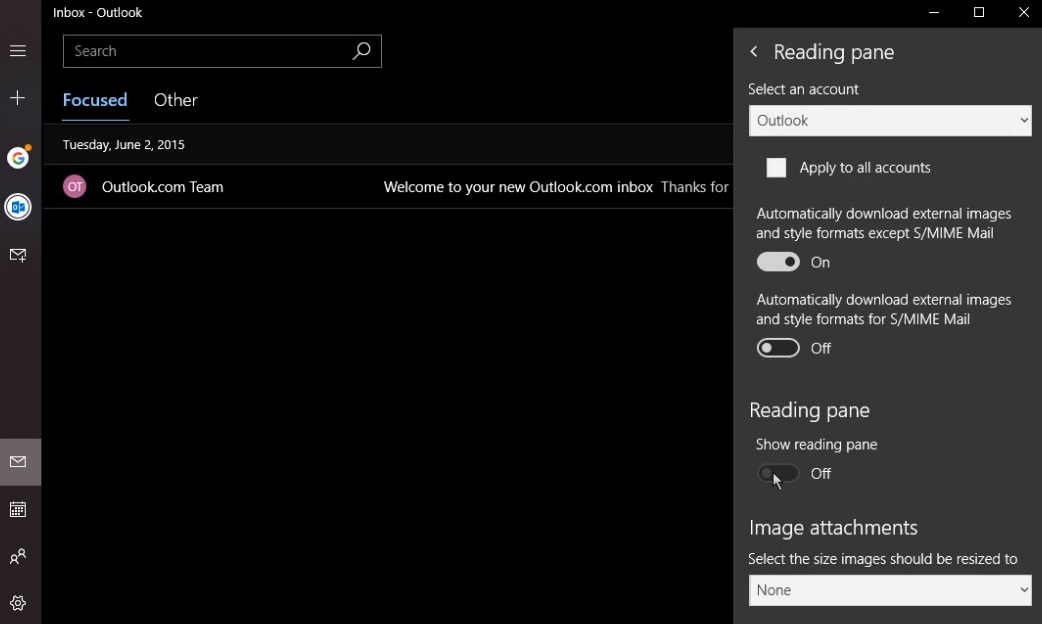This screenshot has height=624, width=1042.
Task: Open the People contacts icon
Action: 18,556
